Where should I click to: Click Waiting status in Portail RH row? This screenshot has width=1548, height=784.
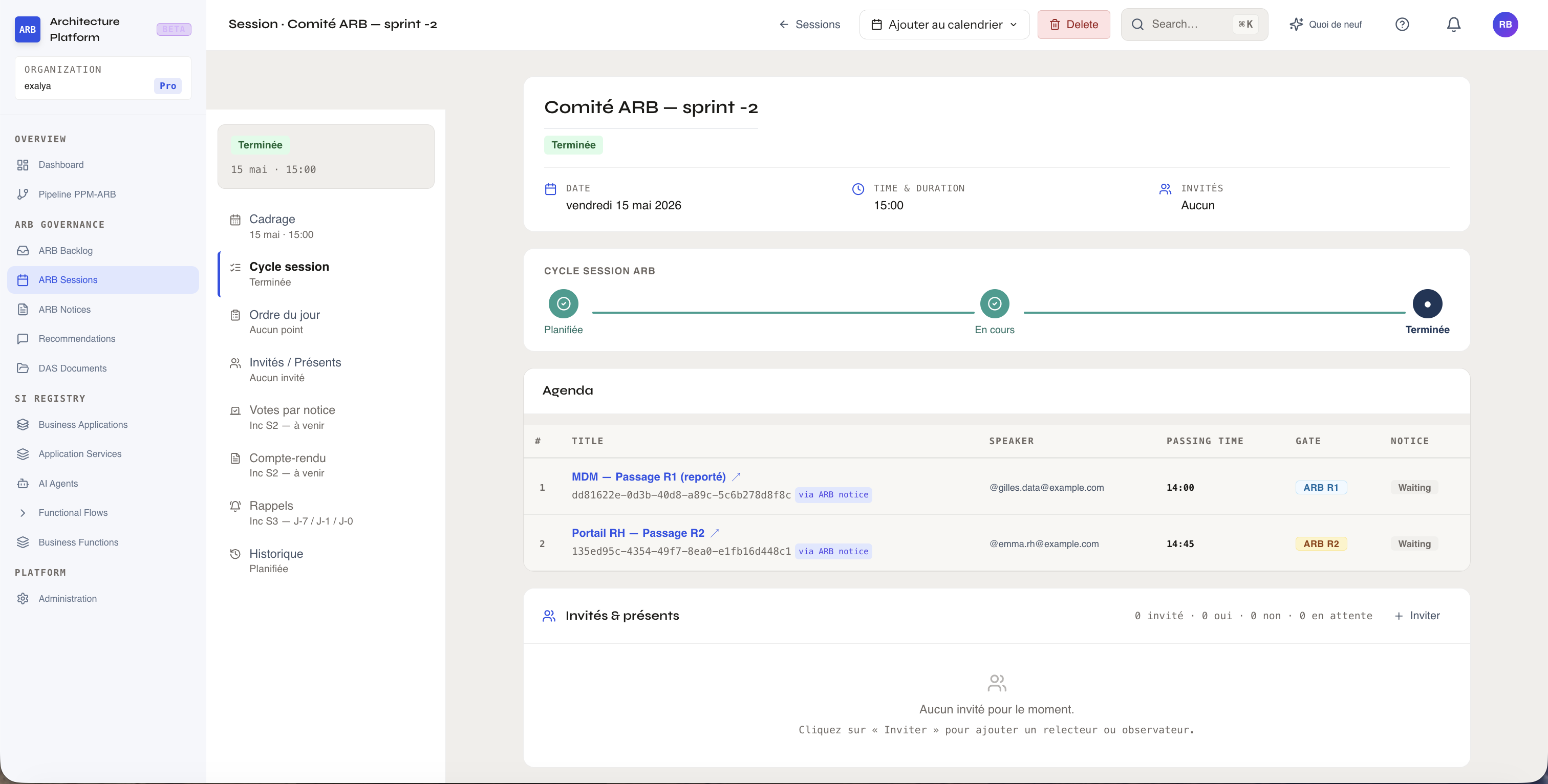click(x=1414, y=545)
